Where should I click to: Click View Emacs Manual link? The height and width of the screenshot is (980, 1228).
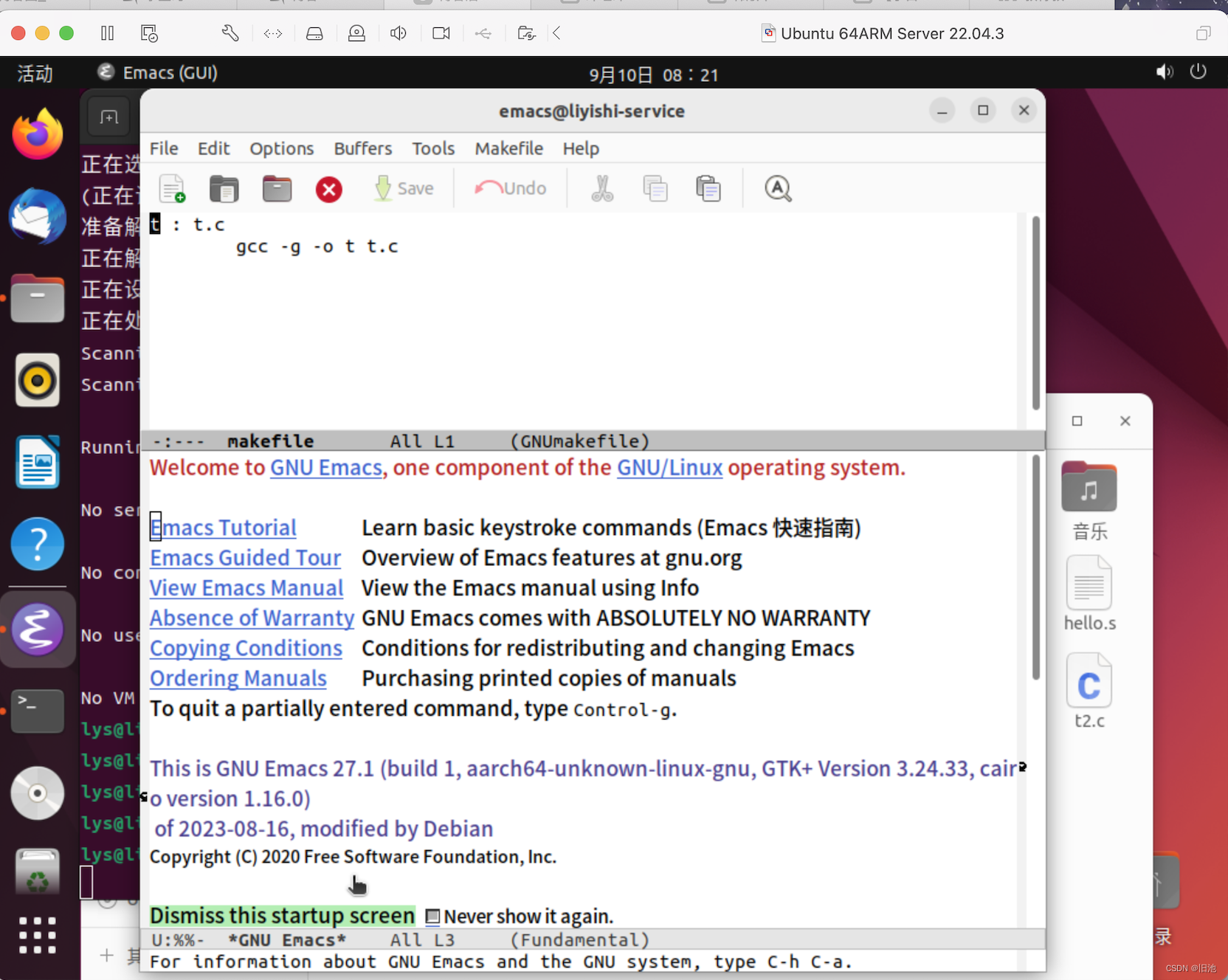tap(246, 588)
